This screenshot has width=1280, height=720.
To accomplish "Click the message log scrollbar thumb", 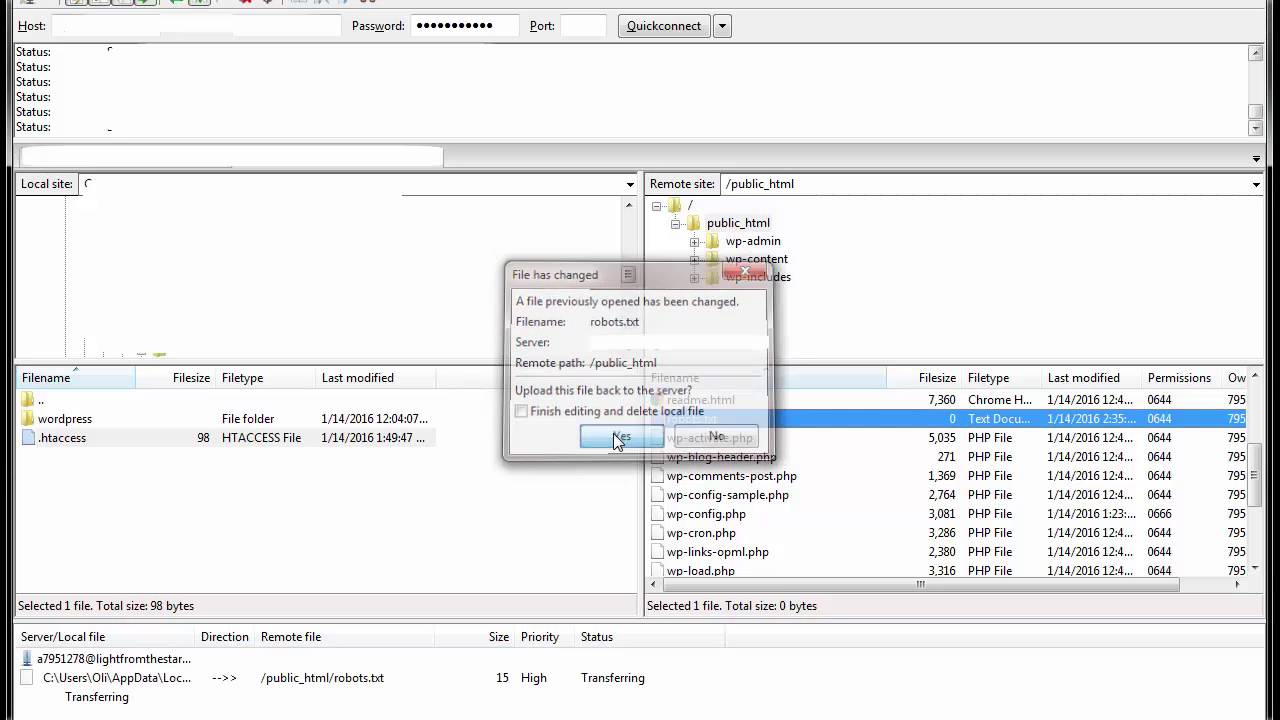I will [x=1256, y=112].
